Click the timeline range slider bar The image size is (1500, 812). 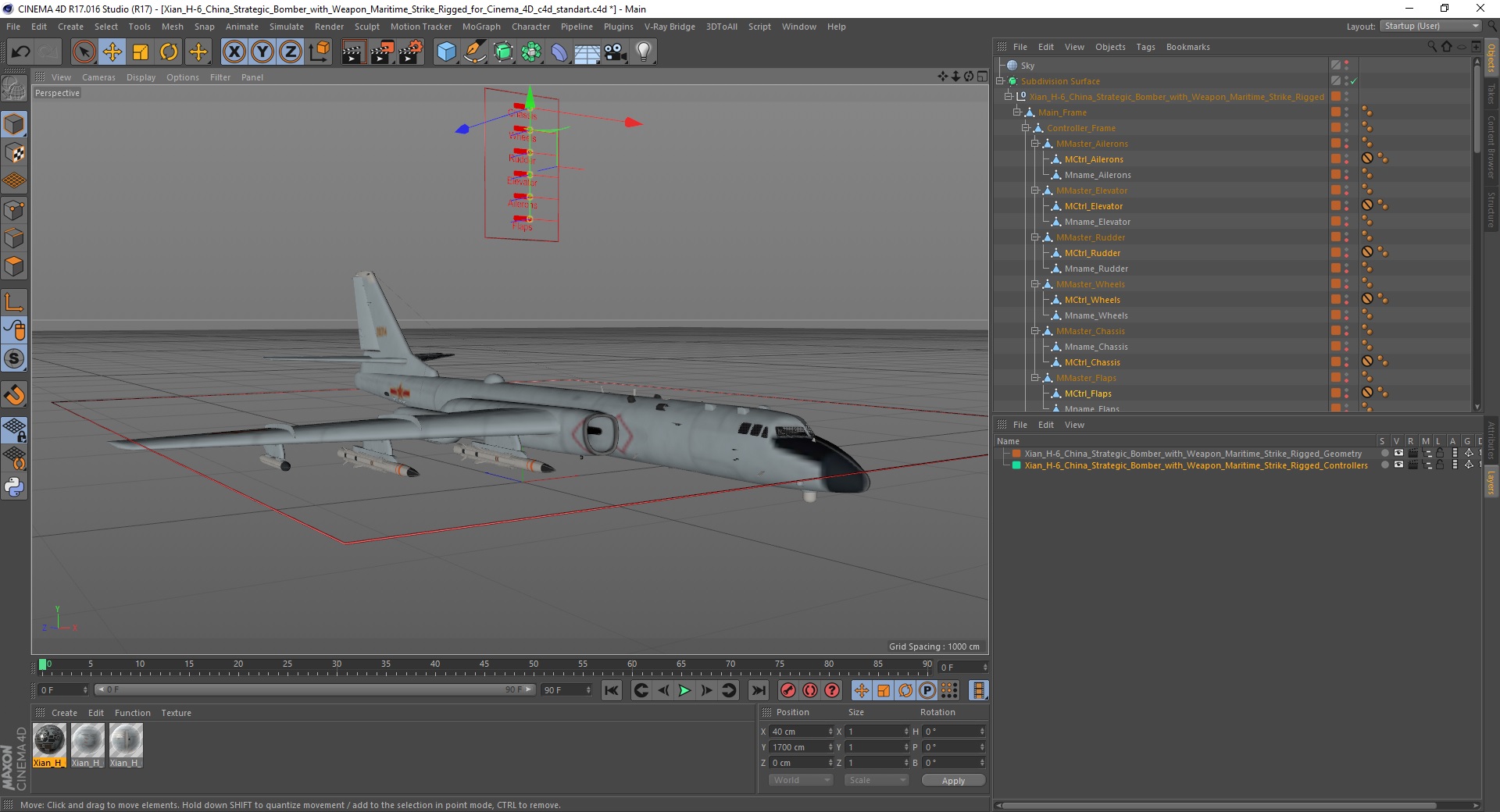tap(314, 689)
